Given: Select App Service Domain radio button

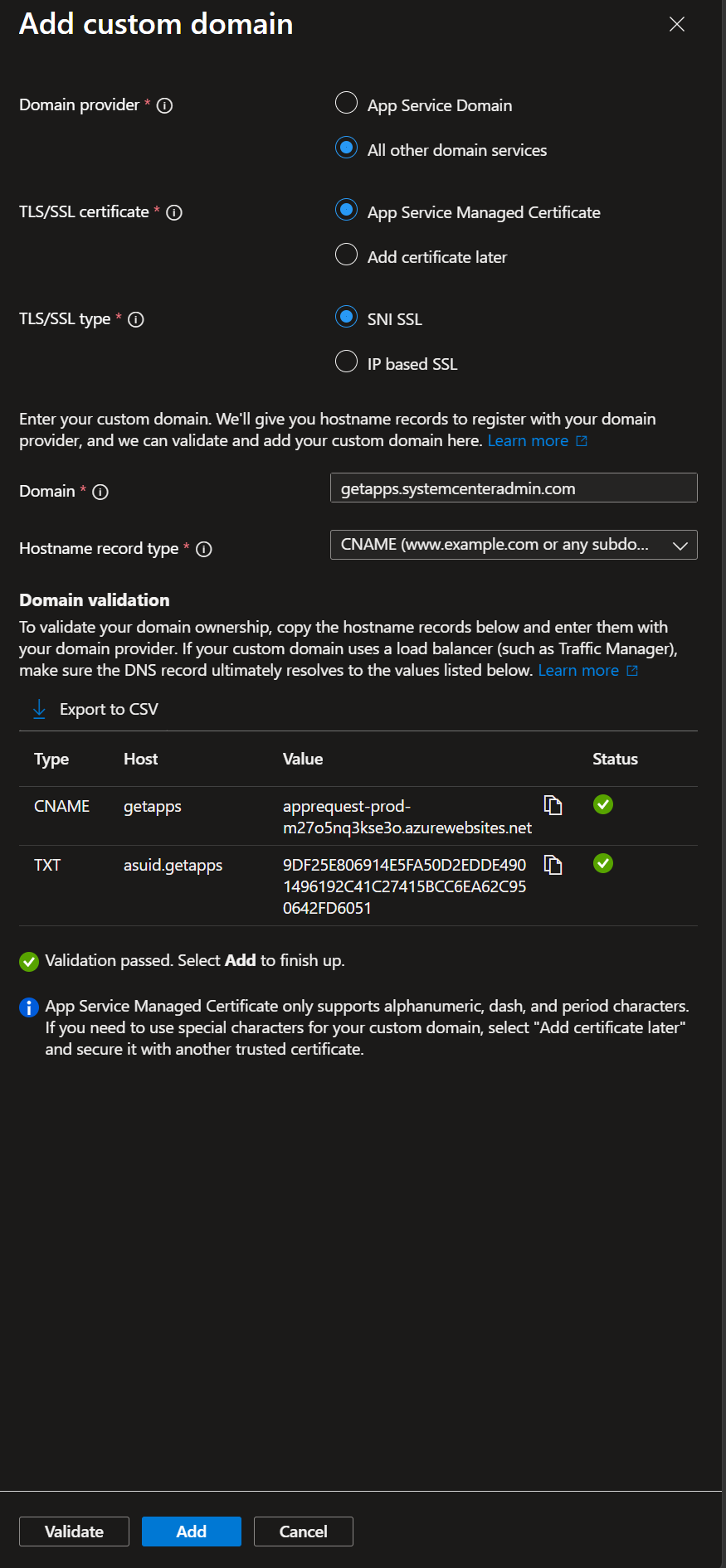Looking at the screenshot, I should click(346, 103).
